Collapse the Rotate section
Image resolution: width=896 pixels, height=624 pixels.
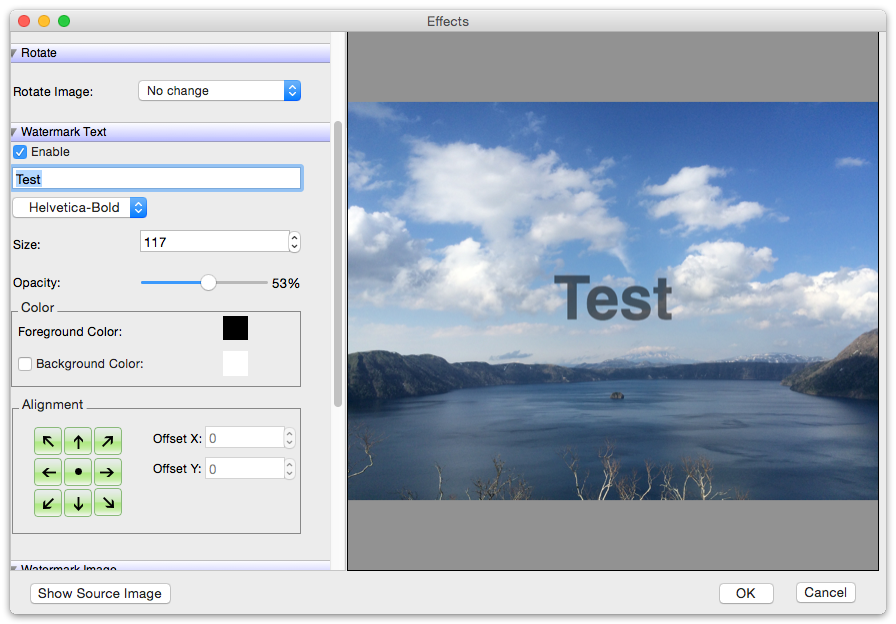point(12,52)
